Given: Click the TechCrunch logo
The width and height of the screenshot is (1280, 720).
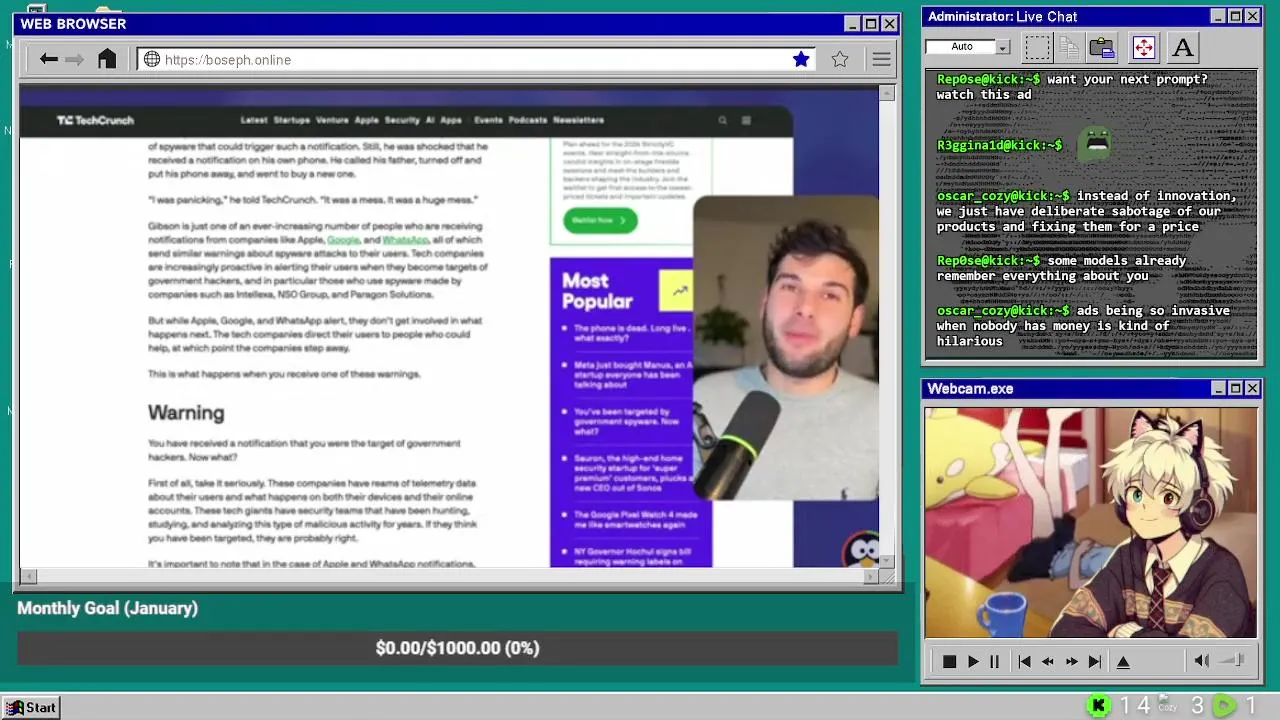Looking at the screenshot, I should (x=95, y=120).
